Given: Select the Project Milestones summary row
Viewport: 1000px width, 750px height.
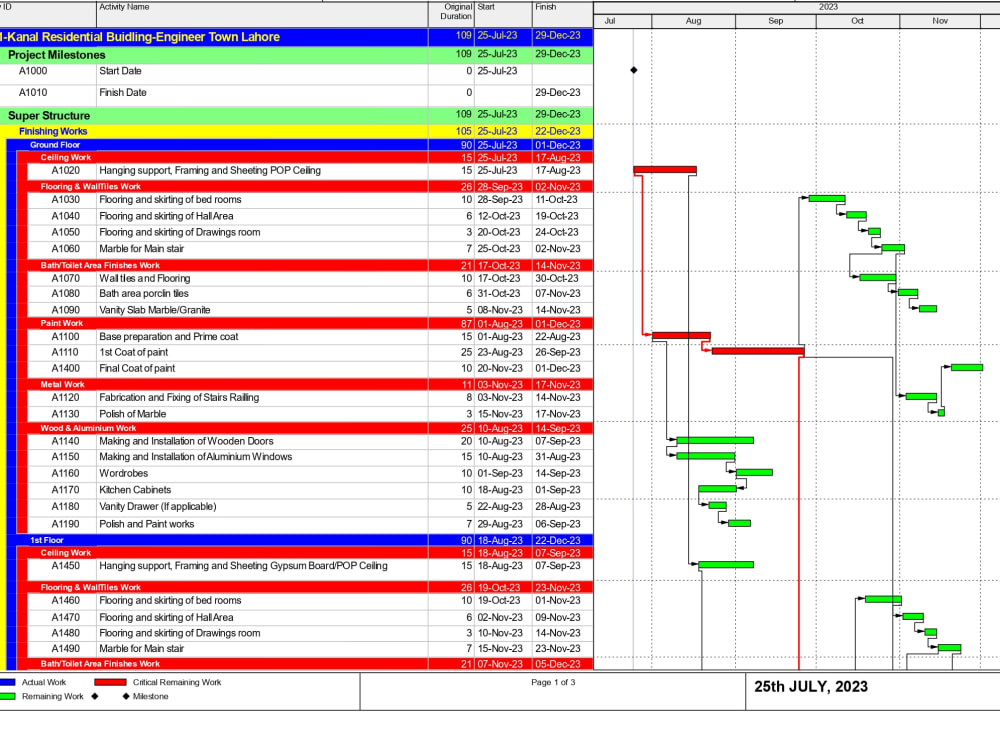Looking at the screenshot, I should click(x=60, y=55).
